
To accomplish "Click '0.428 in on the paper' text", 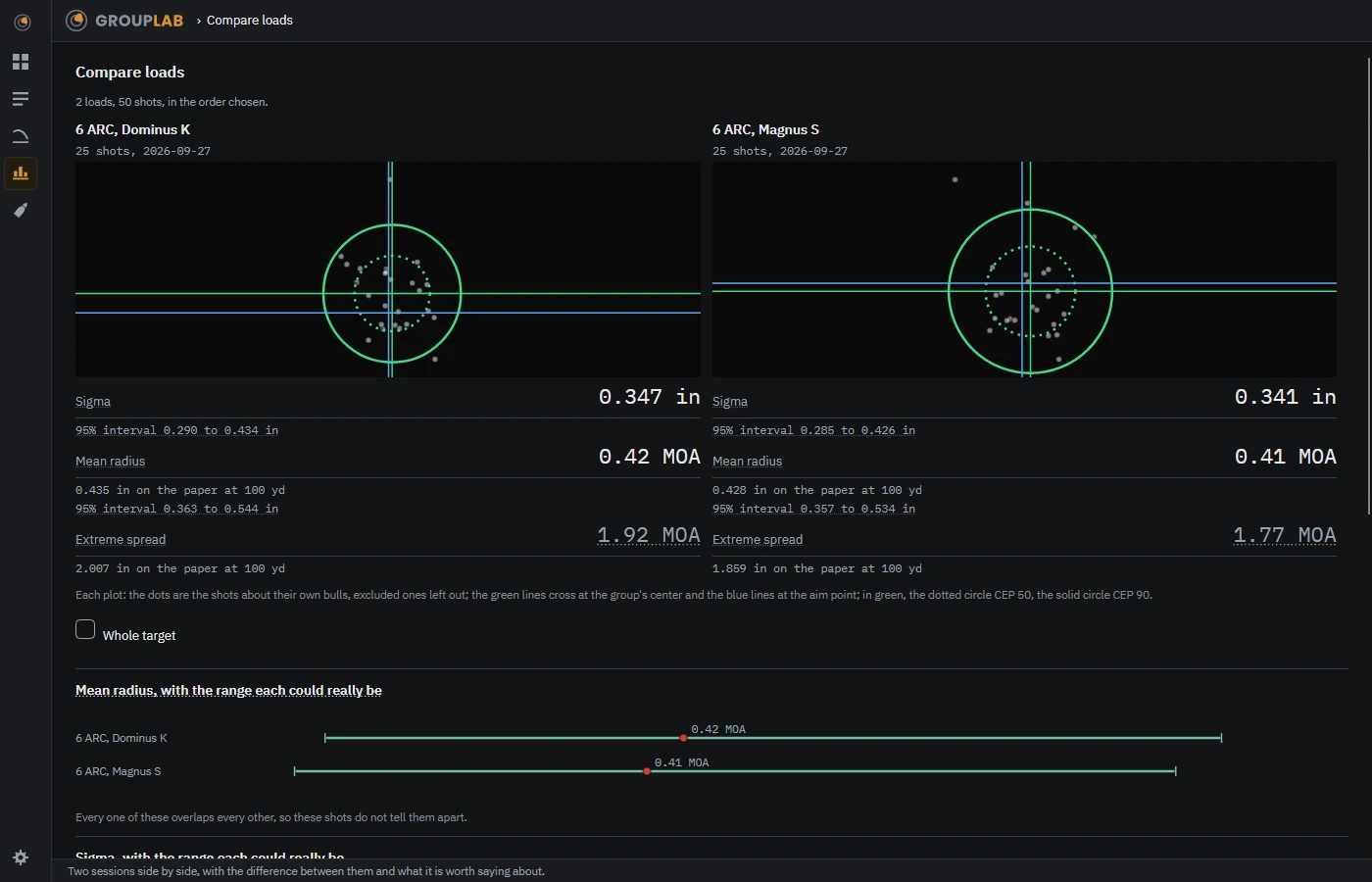I will coord(817,490).
